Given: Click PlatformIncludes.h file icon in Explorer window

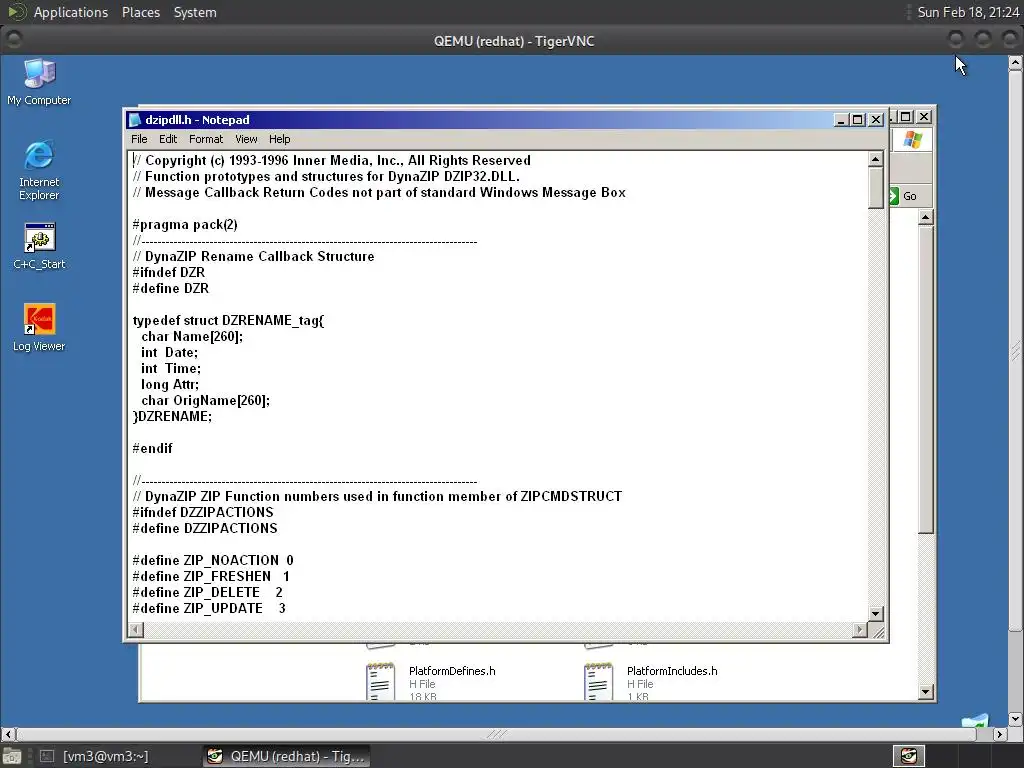Looking at the screenshot, I should click(598, 680).
